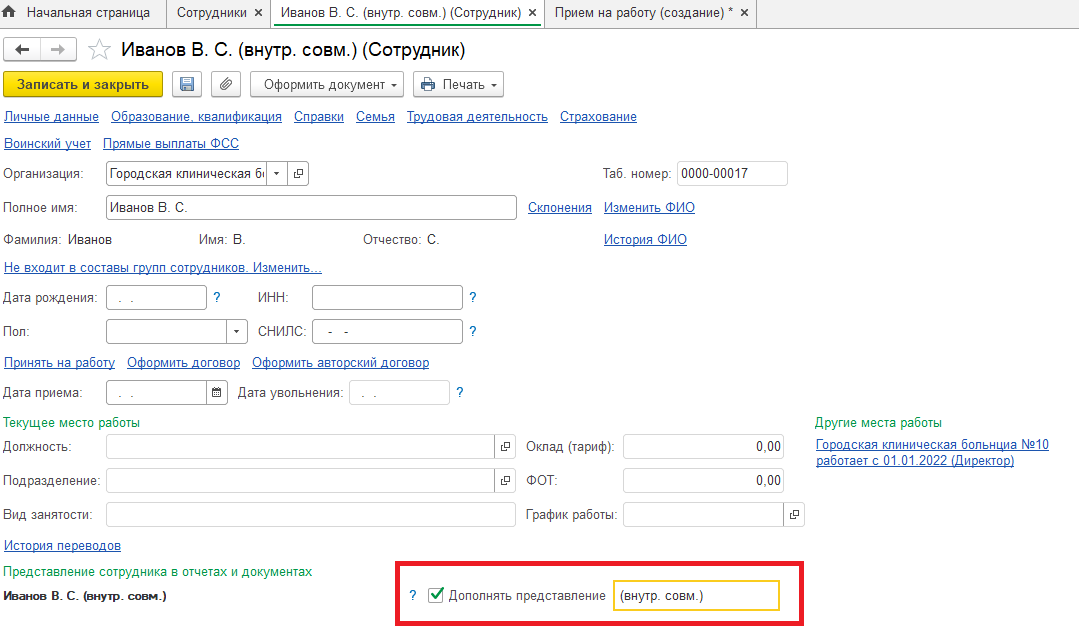The height and width of the screenshot is (641, 1079).
Task: Click Изменить ФИО link
Action: pyautogui.click(x=649, y=207)
